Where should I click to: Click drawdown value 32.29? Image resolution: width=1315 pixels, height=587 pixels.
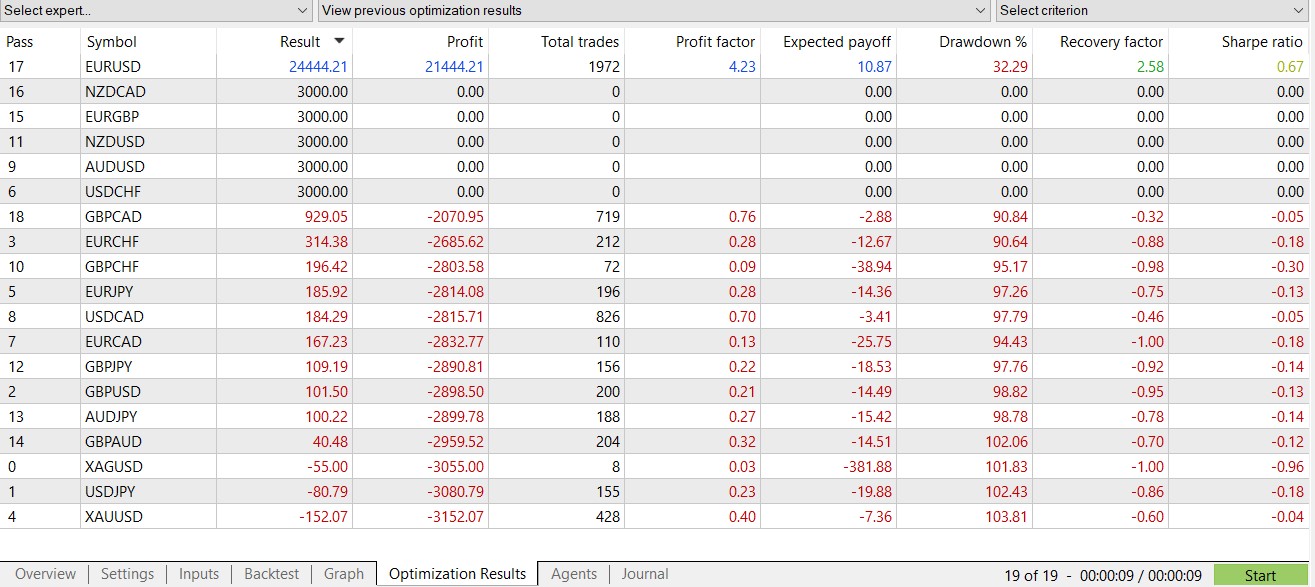tap(1010, 67)
